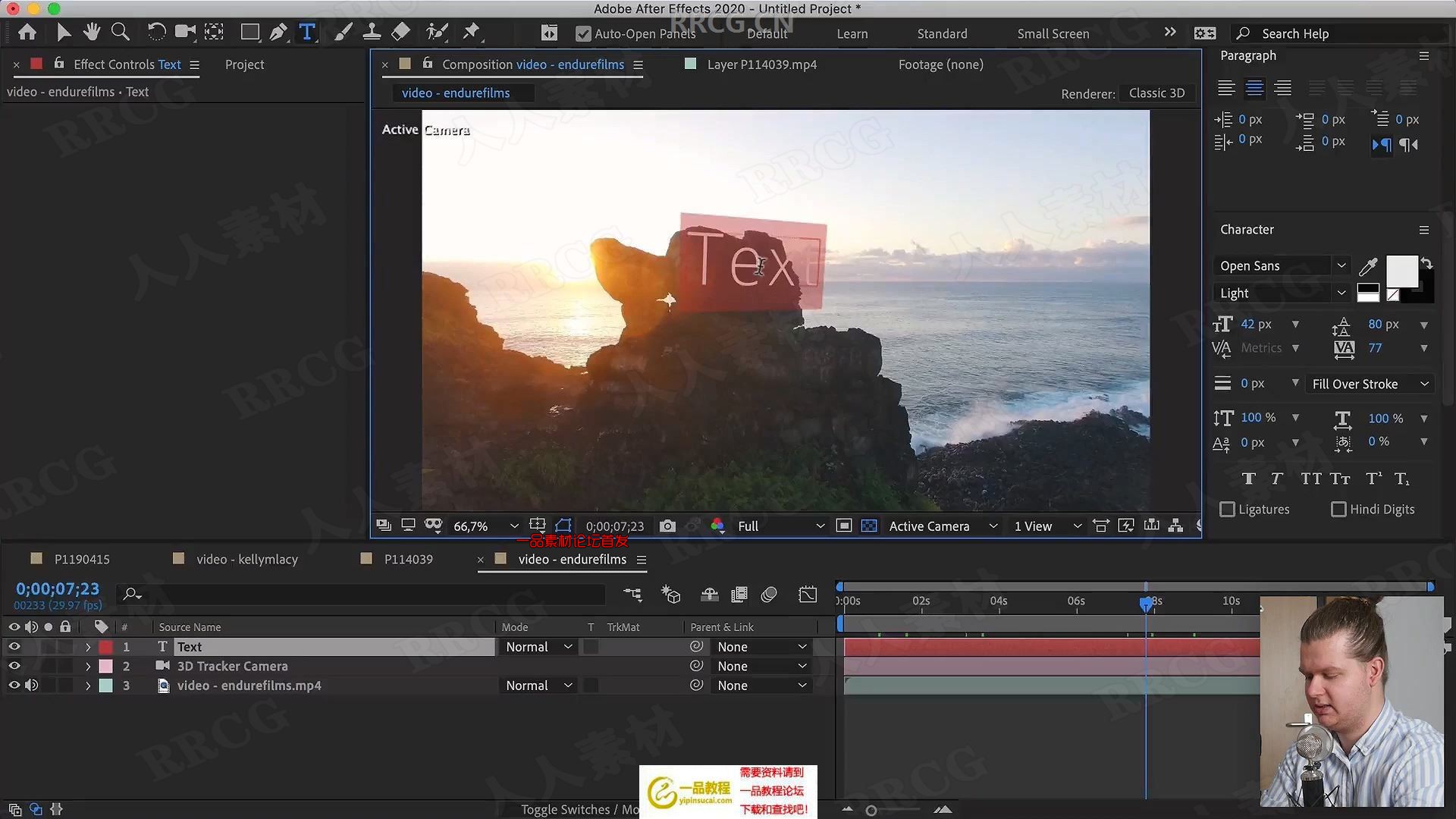Toggle audio for layer 3
Image resolution: width=1456 pixels, height=819 pixels.
(x=31, y=685)
